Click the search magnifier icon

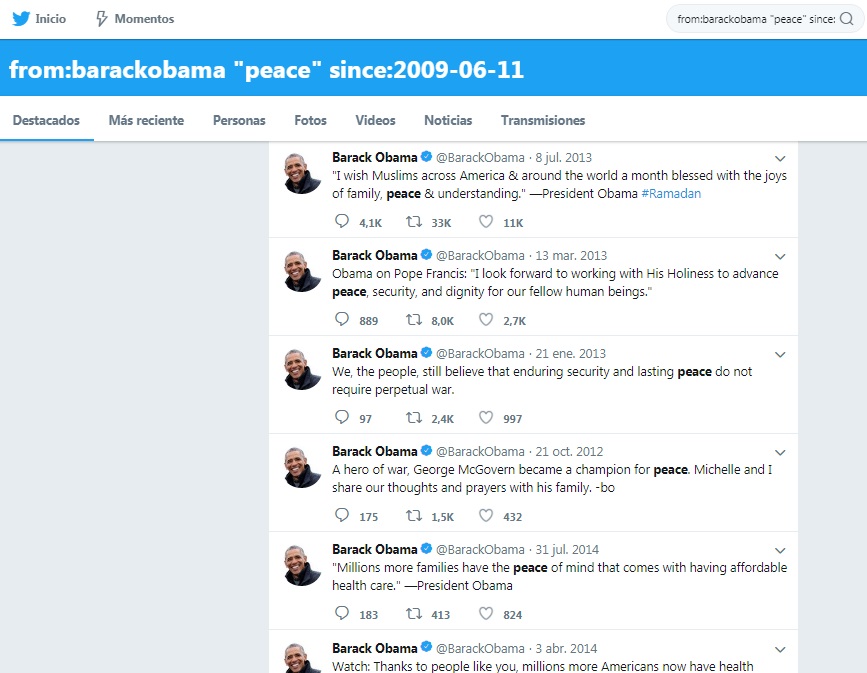(x=847, y=19)
